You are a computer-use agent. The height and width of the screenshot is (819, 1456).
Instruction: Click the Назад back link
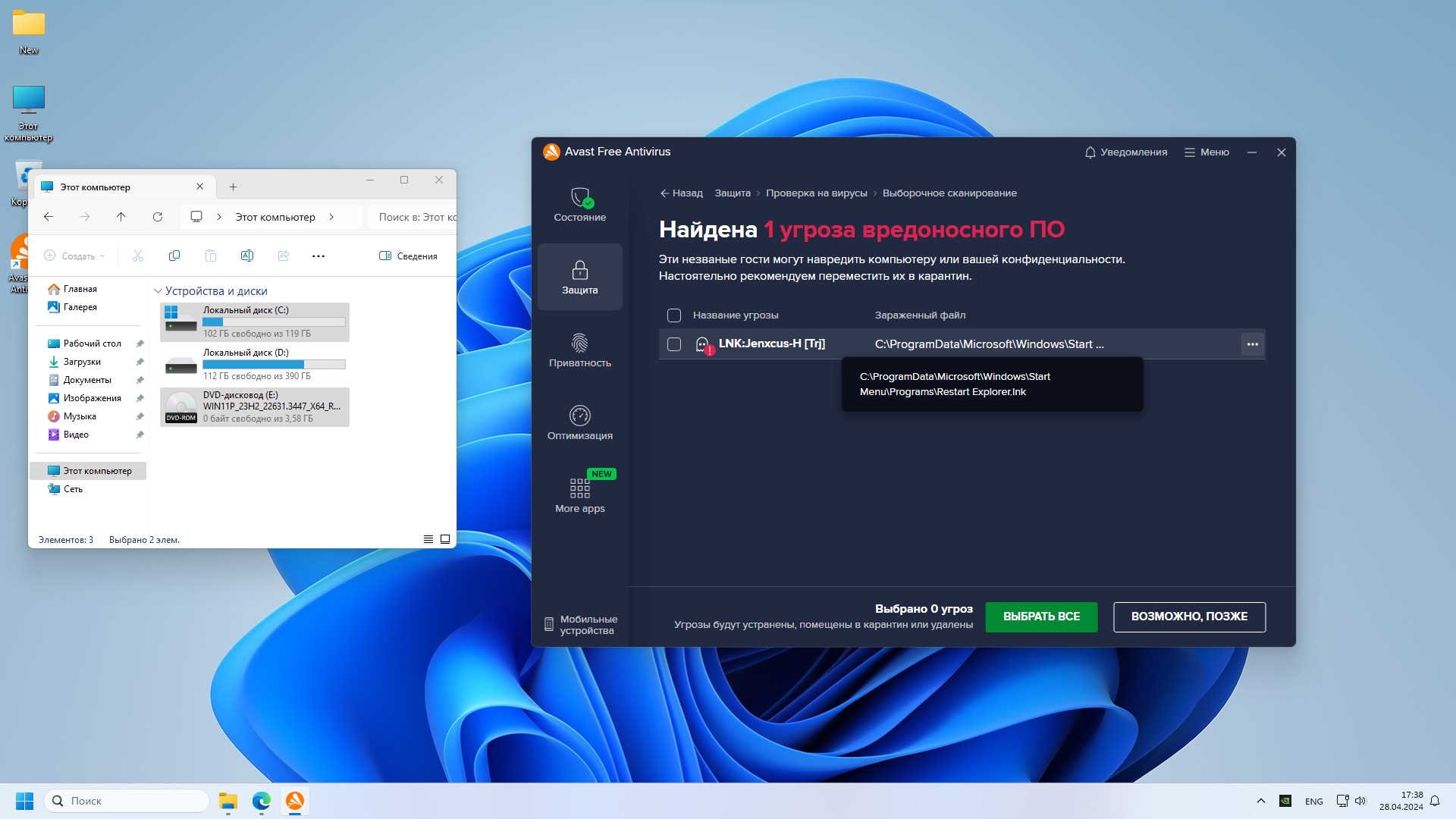click(681, 193)
